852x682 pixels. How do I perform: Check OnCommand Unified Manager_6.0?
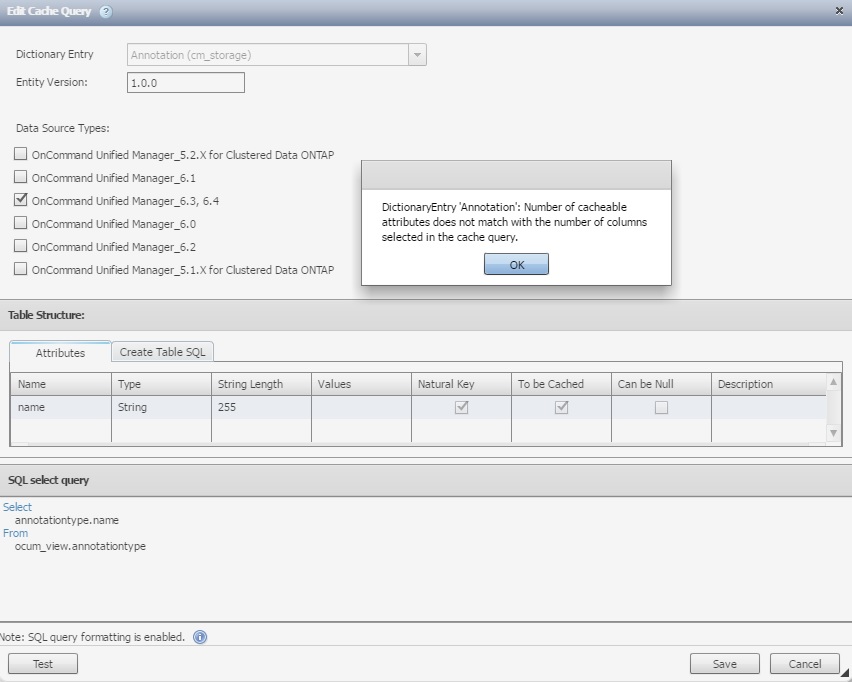[21, 223]
